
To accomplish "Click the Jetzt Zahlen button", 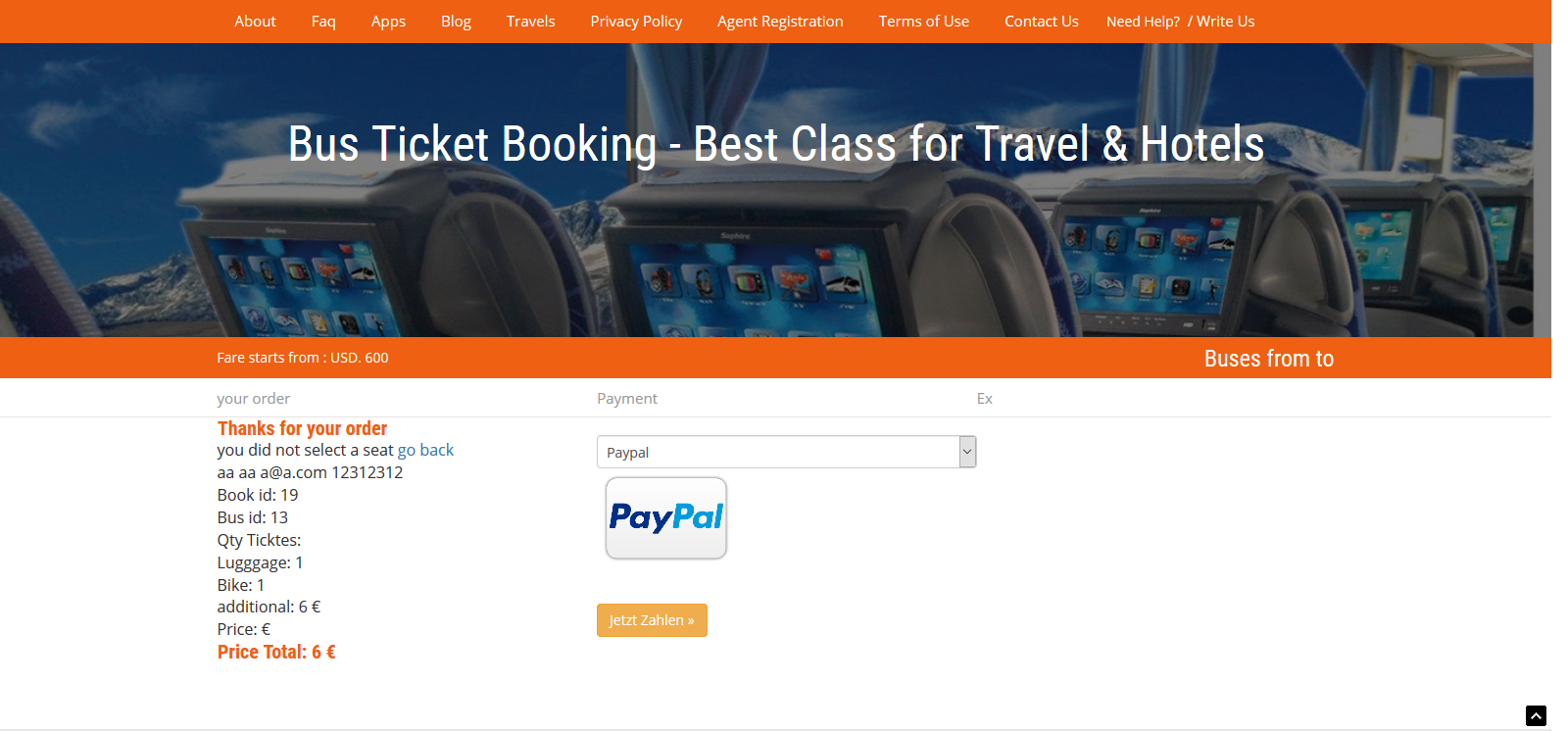I will [652, 620].
